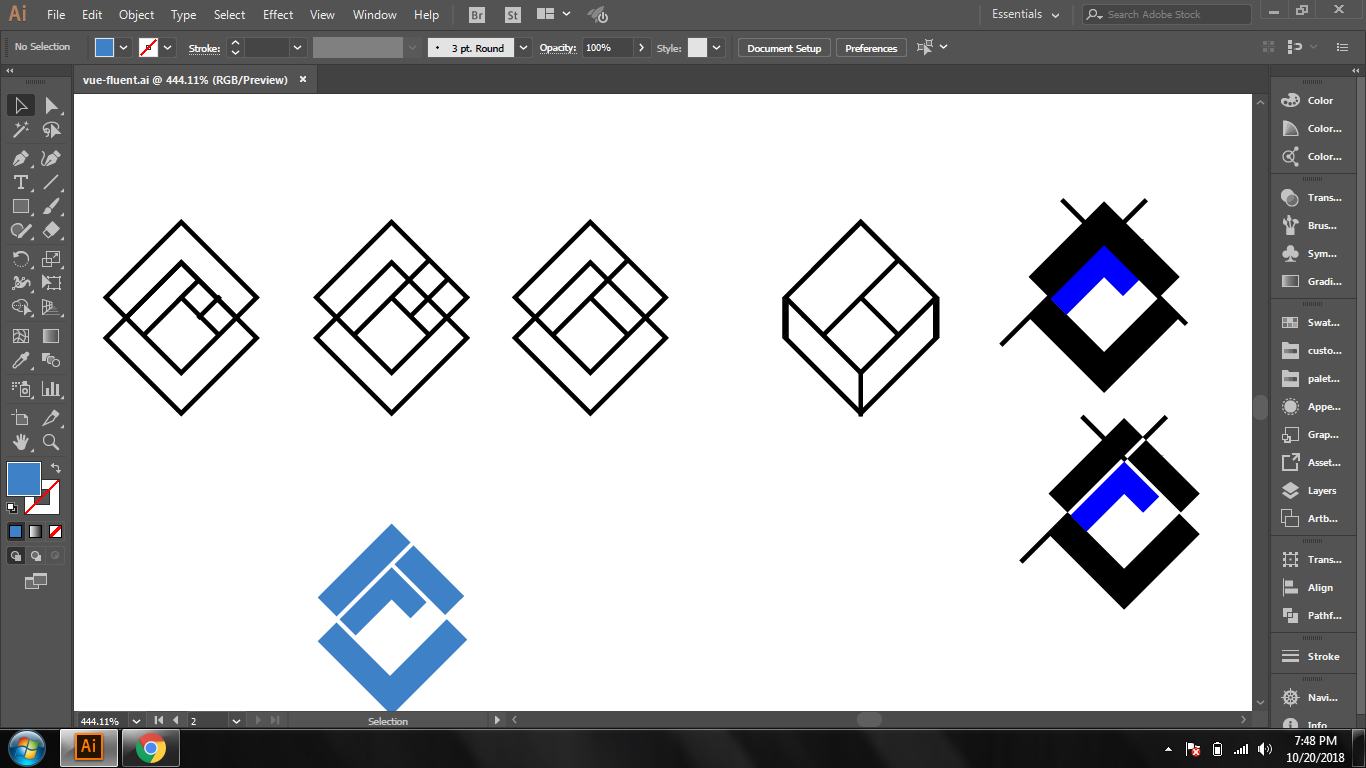Select the Eyedropper tool

point(20,360)
